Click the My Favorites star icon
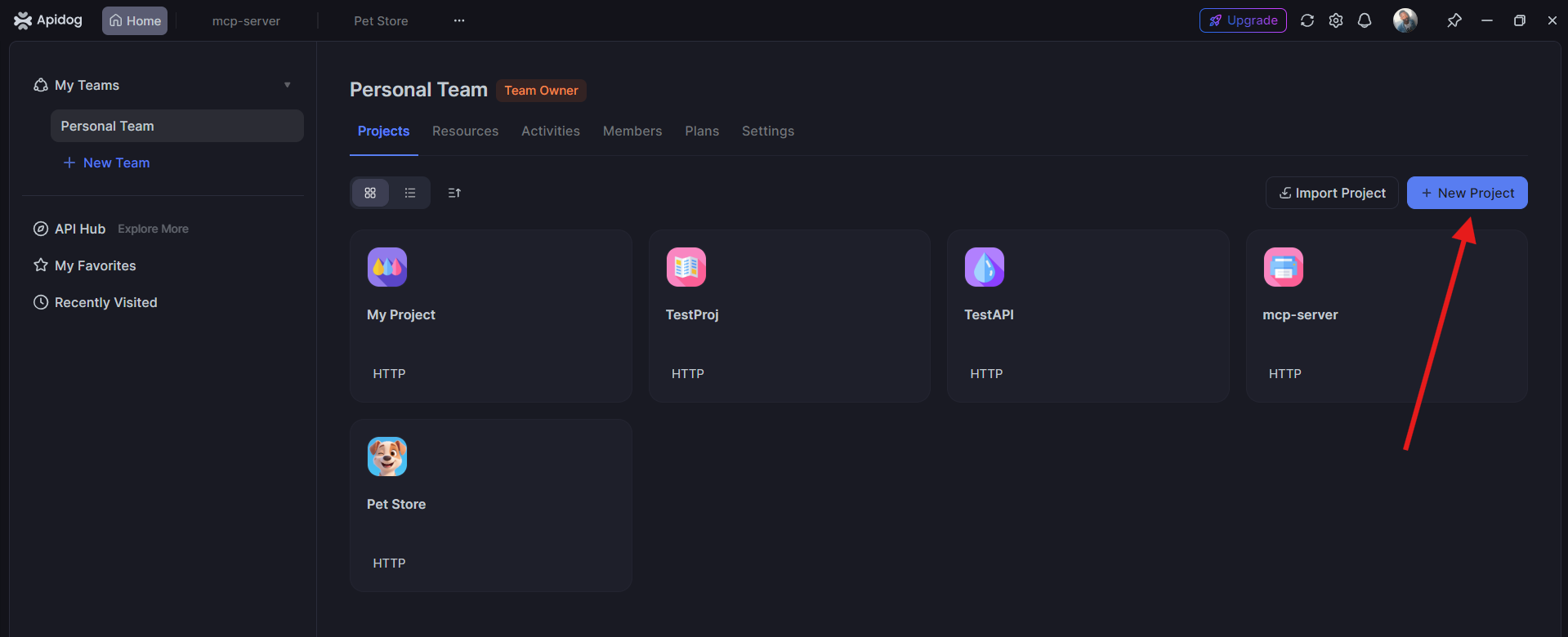This screenshot has width=1568, height=637. [41, 265]
